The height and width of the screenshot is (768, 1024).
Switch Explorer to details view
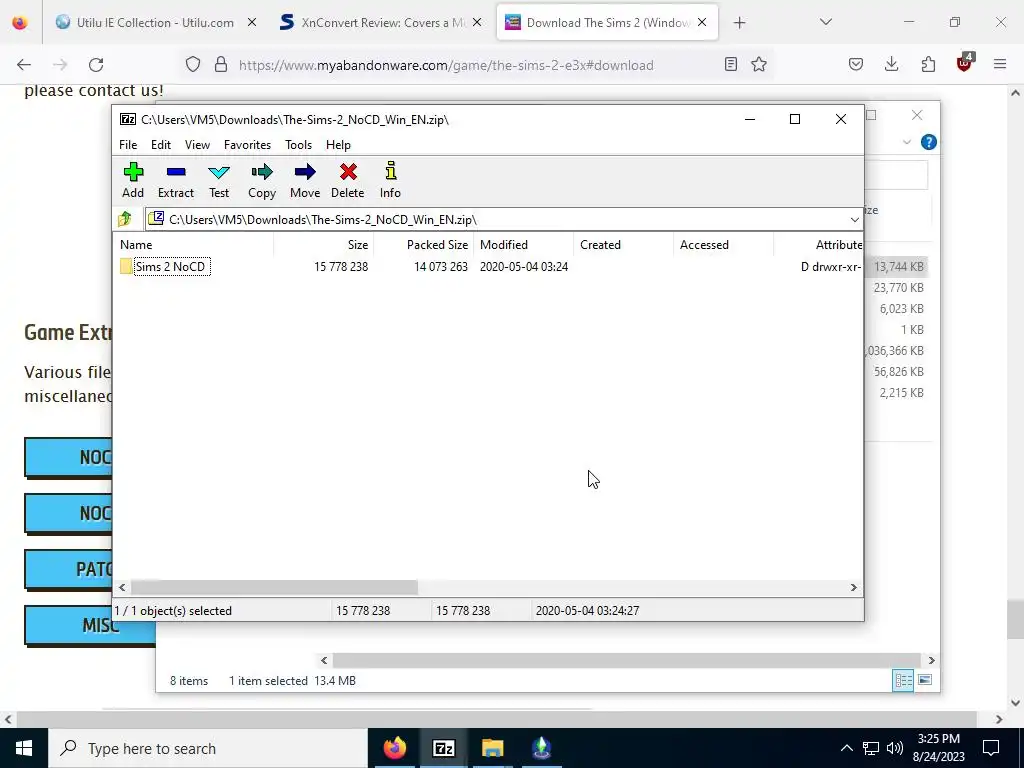[903, 680]
